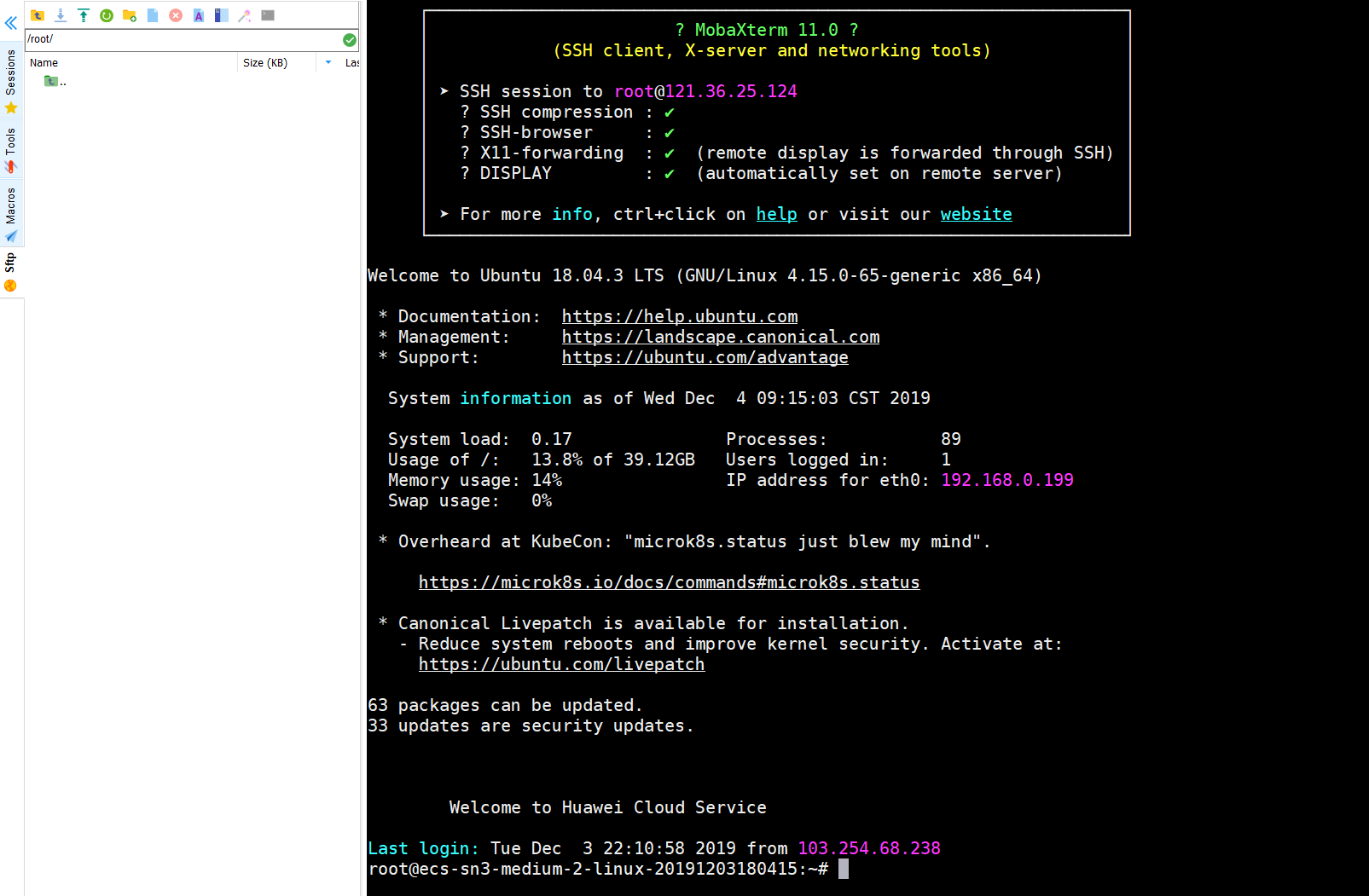Sort files by the Name column

coord(131,63)
